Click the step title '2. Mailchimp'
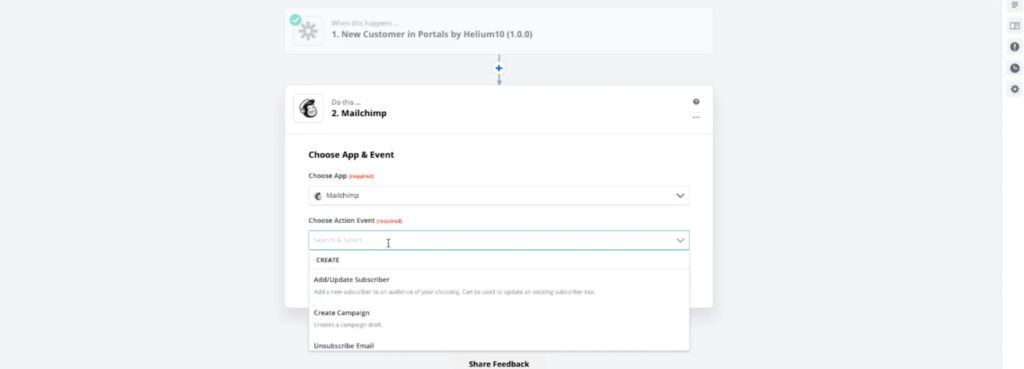This screenshot has height=369, width=1024. tap(359, 113)
